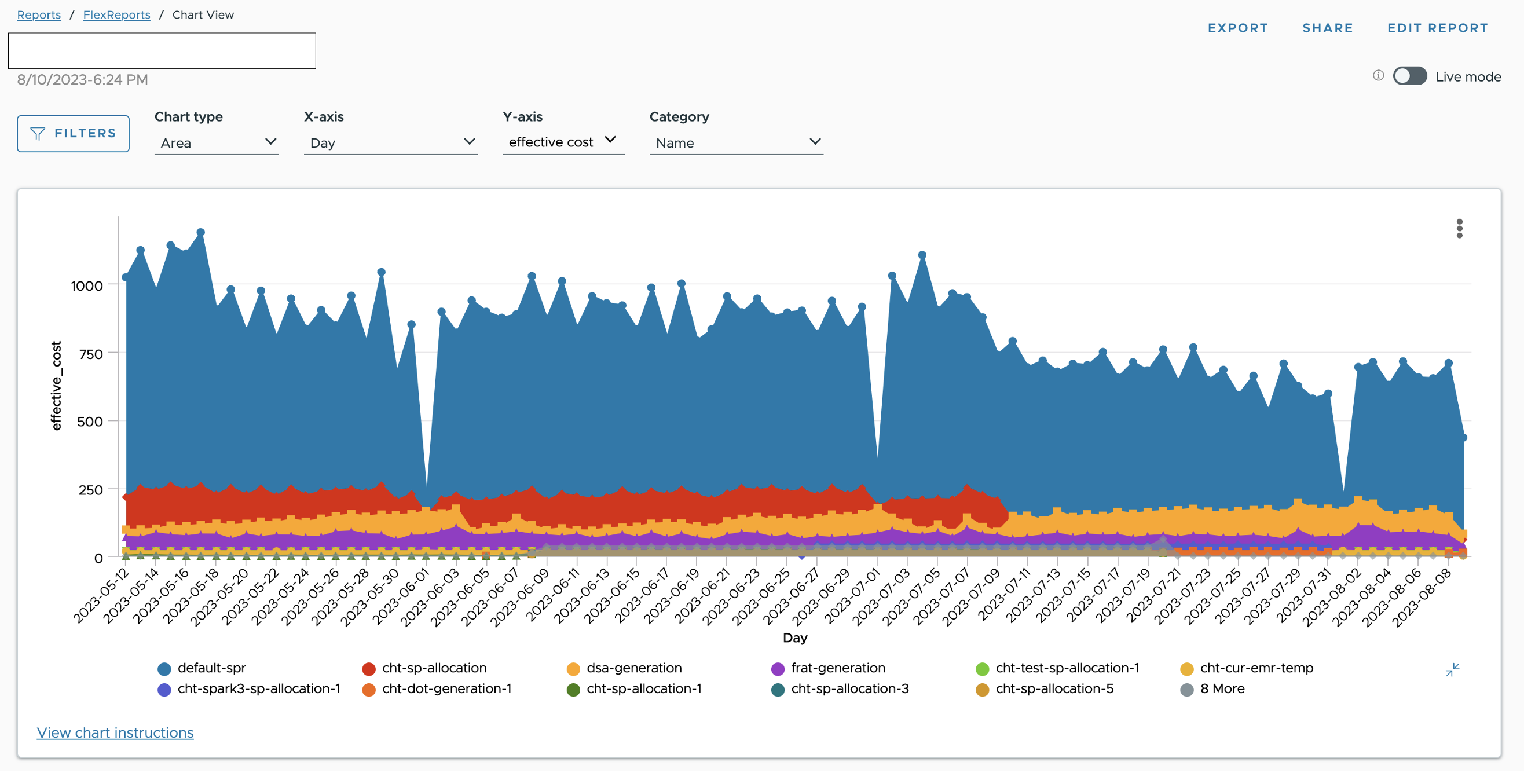This screenshot has height=784, width=1524.
Task: Click the EXPORT menu item
Action: (x=1237, y=28)
